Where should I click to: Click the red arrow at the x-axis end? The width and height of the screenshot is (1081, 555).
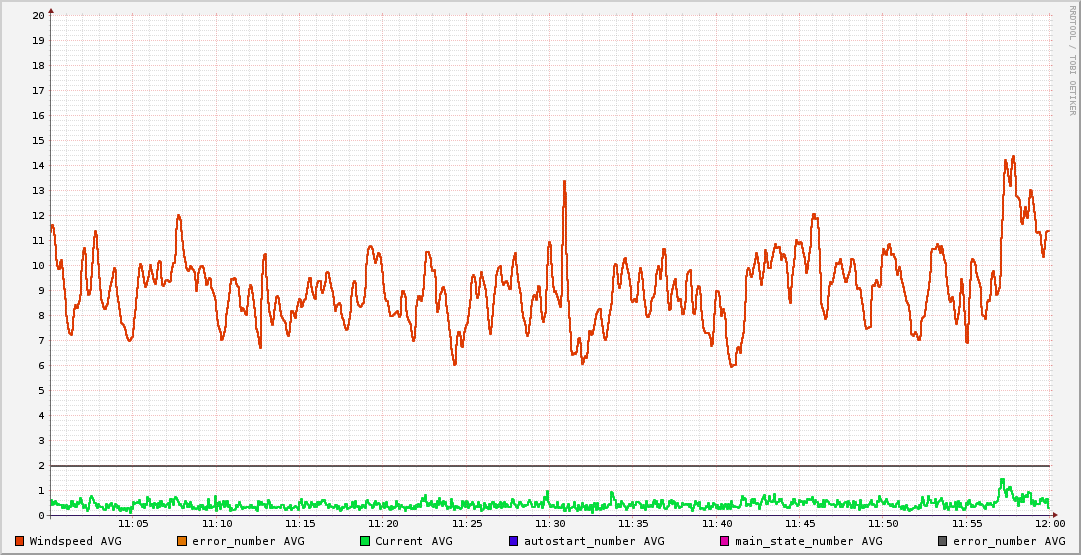(1054, 515)
